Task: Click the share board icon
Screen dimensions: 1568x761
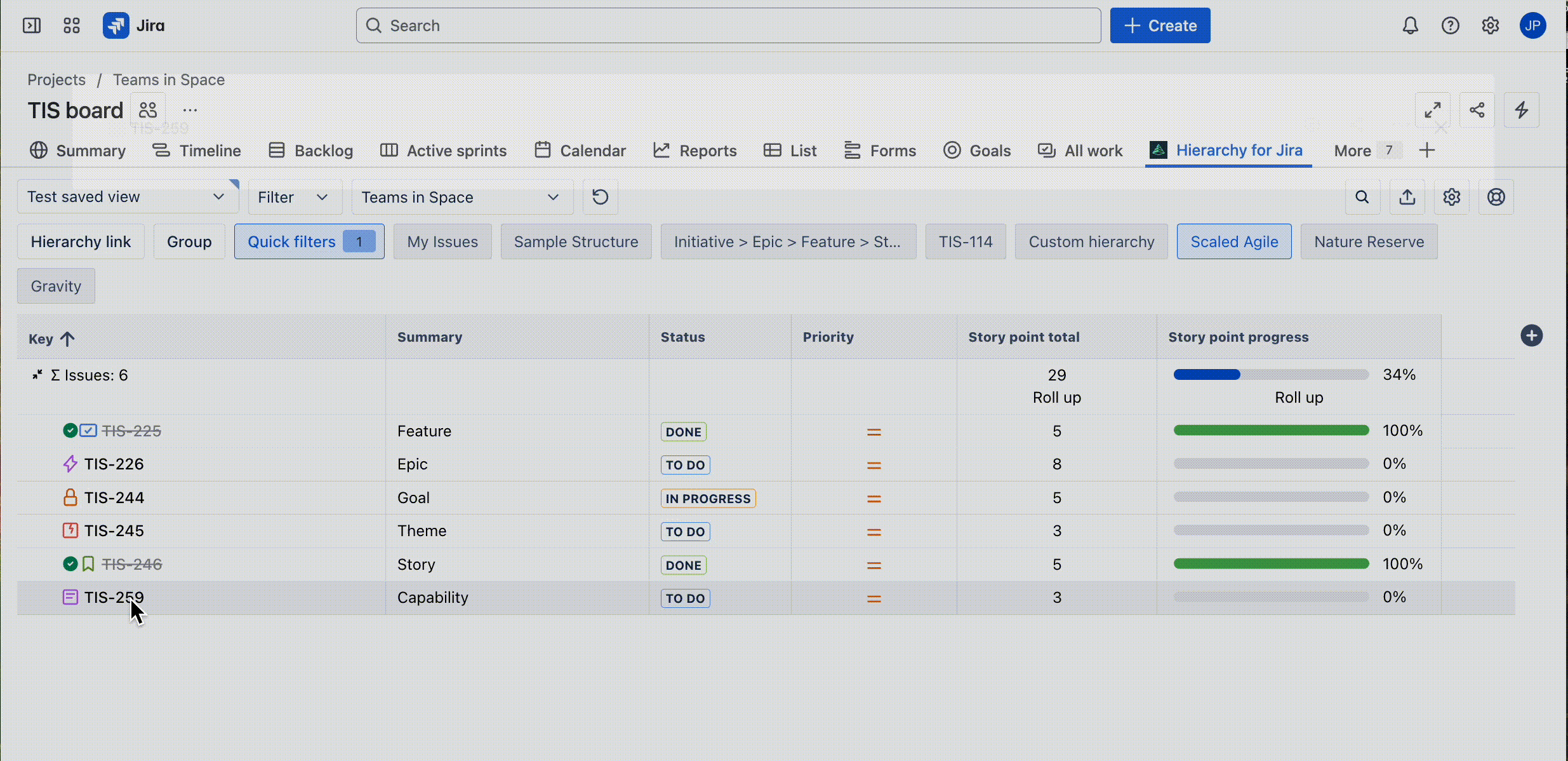Action: (x=1477, y=110)
